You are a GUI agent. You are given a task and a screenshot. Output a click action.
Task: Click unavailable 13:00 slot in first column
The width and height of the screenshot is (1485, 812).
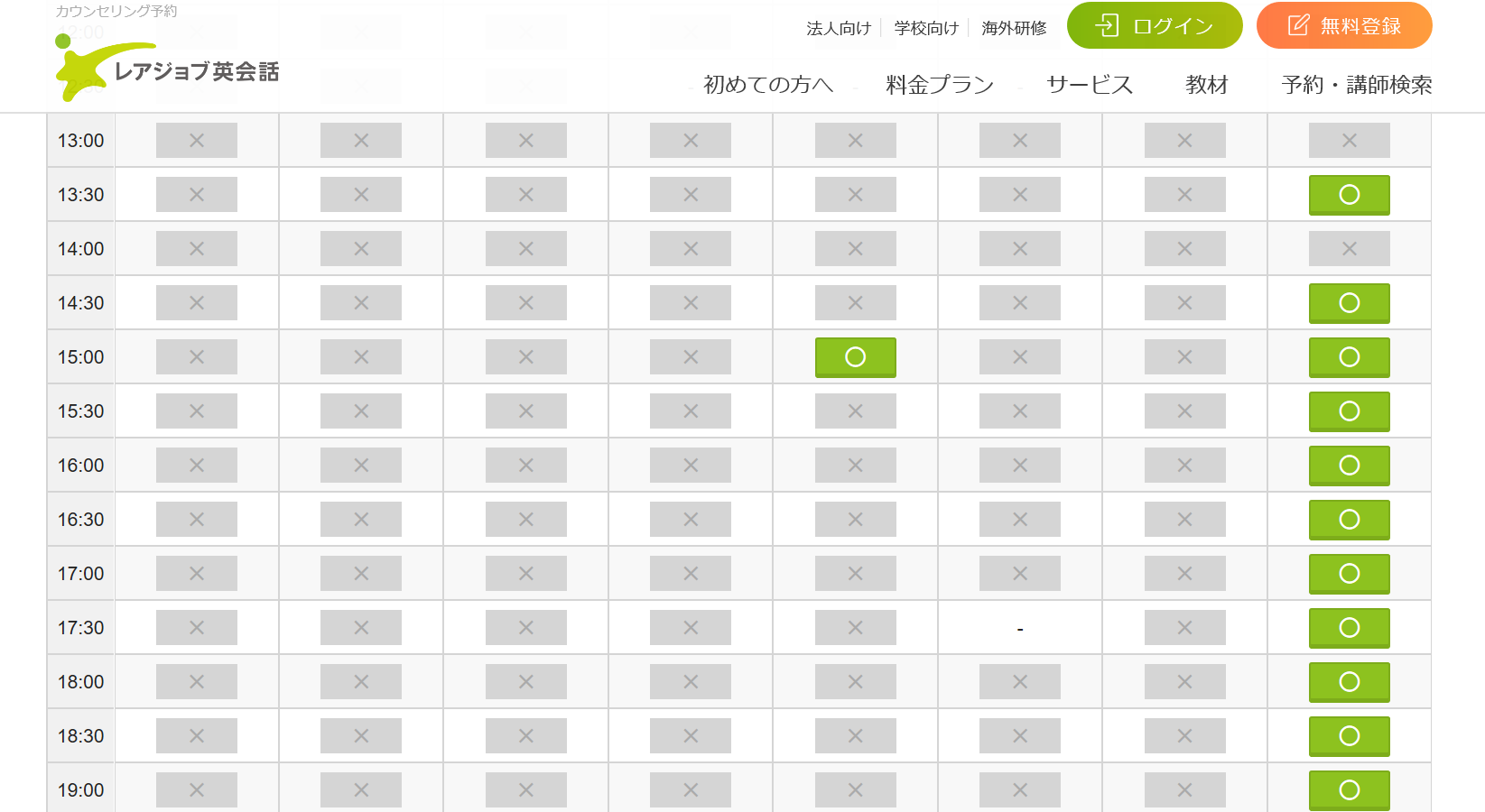(x=196, y=141)
